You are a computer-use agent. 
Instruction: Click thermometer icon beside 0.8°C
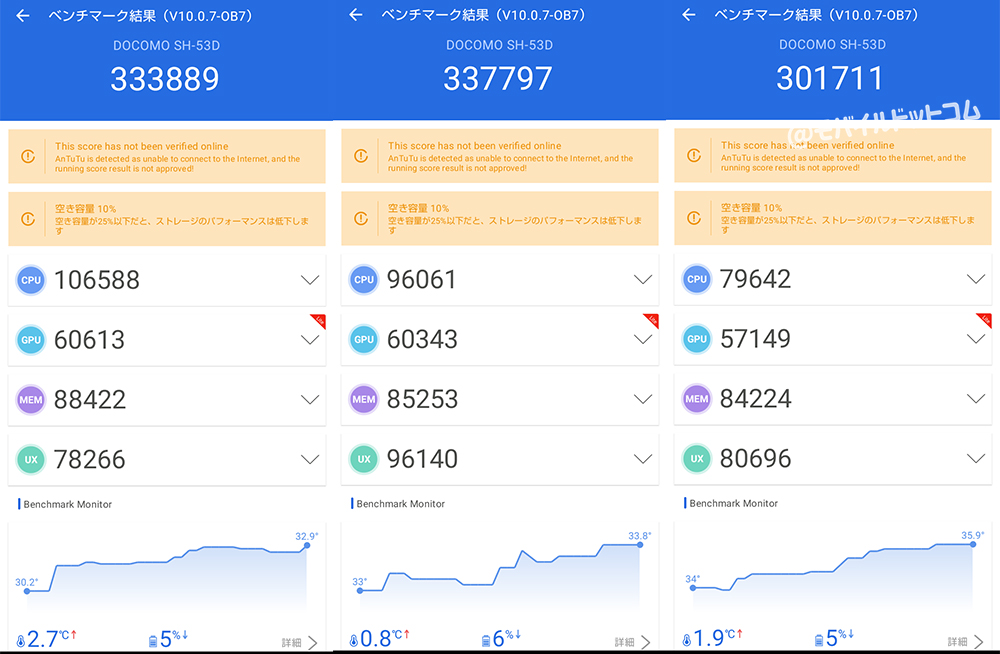pyautogui.click(x=353, y=640)
